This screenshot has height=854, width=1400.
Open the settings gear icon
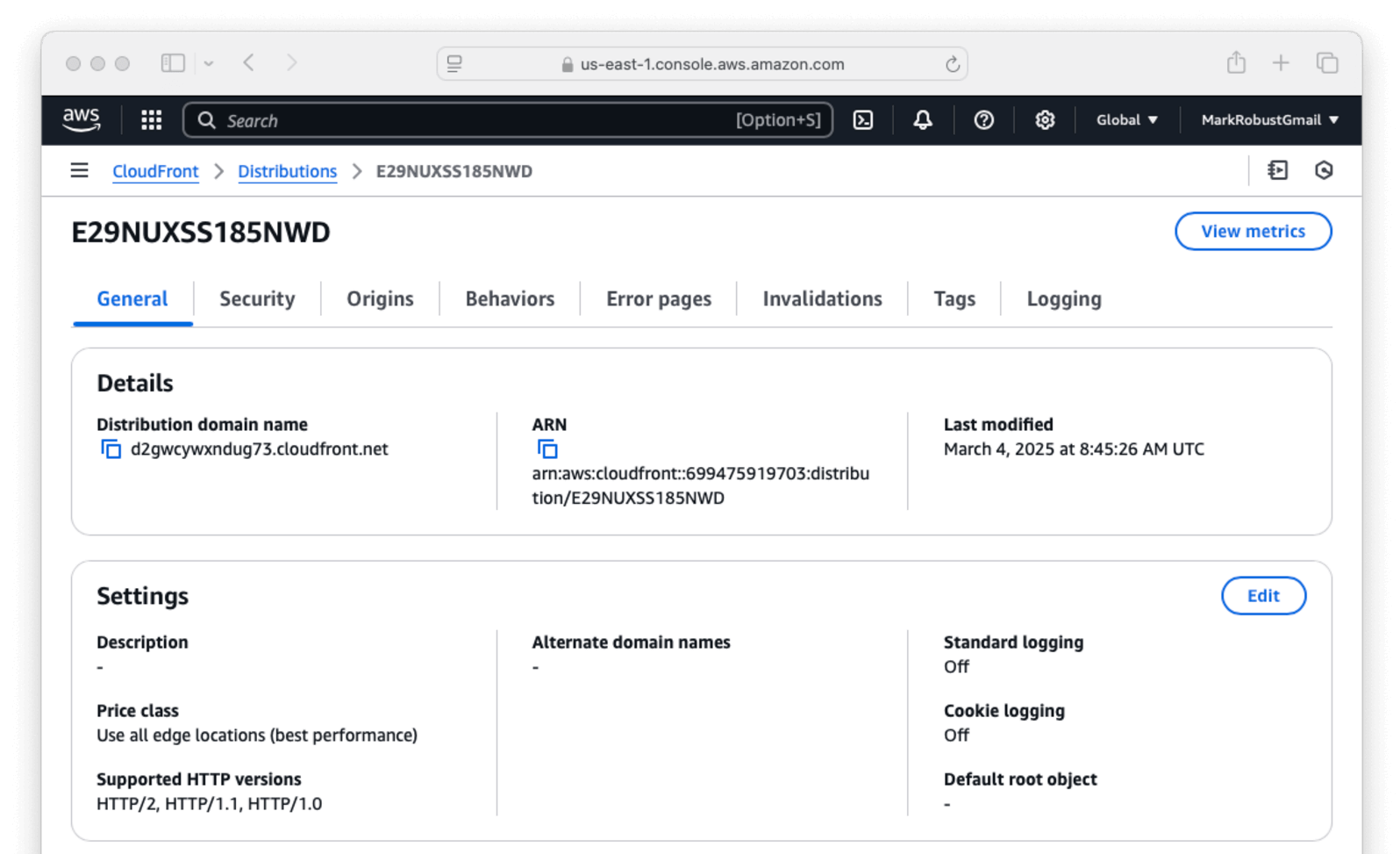click(1045, 120)
